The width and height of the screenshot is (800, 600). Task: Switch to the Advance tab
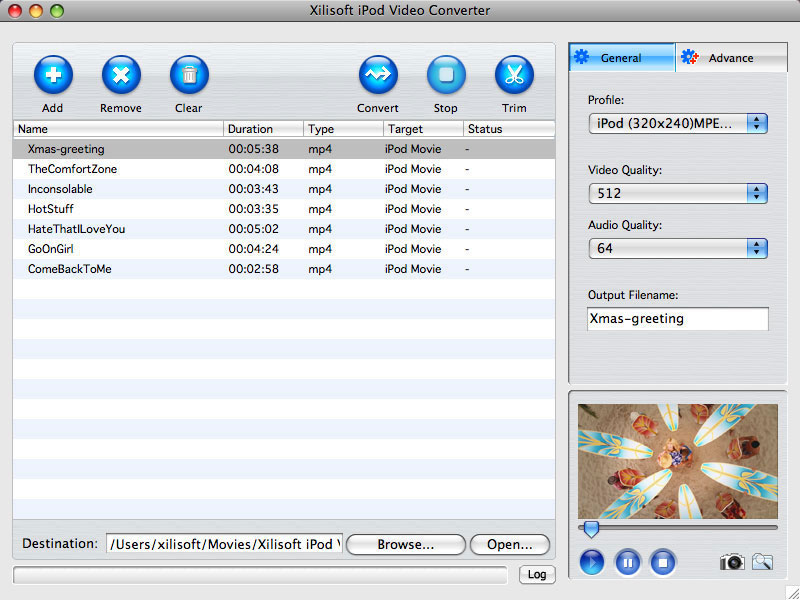[731, 57]
